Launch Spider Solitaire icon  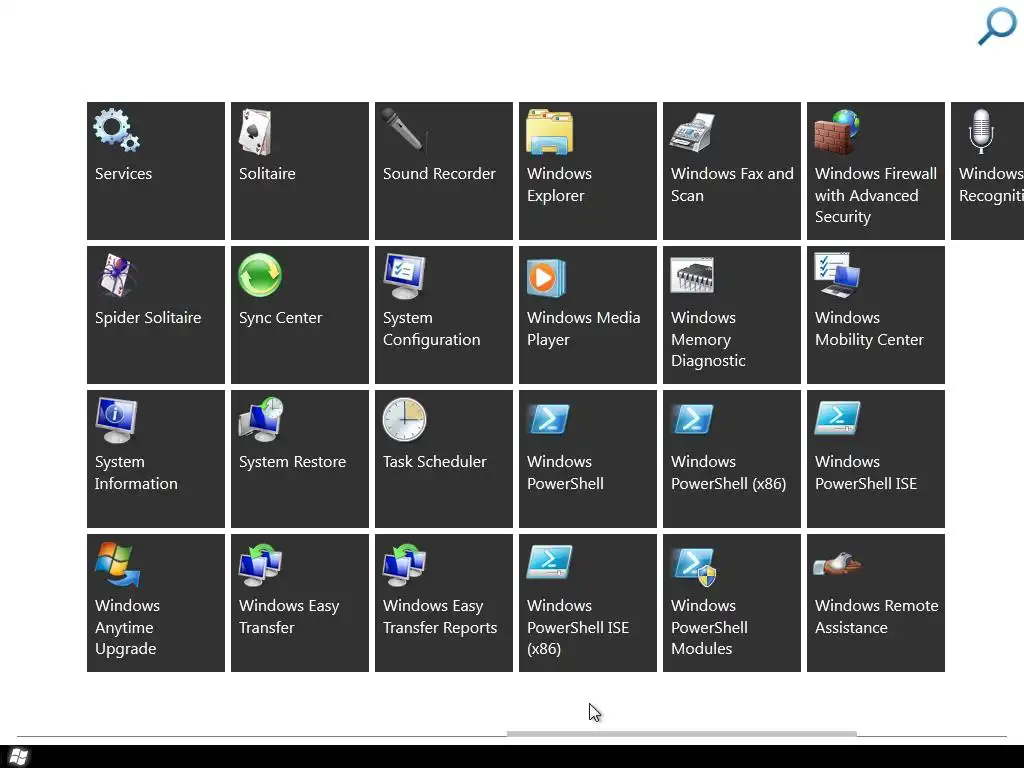coord(117,276)
